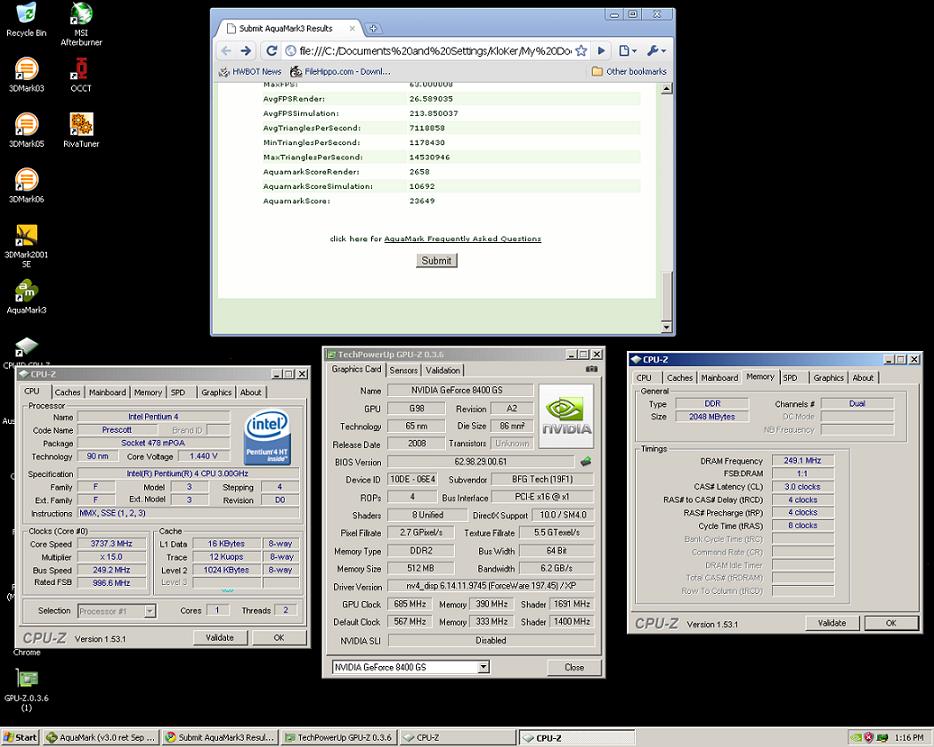Click the AquaMark Frequently Asked Questions link

pyautogui.click(x=462, y=239)
